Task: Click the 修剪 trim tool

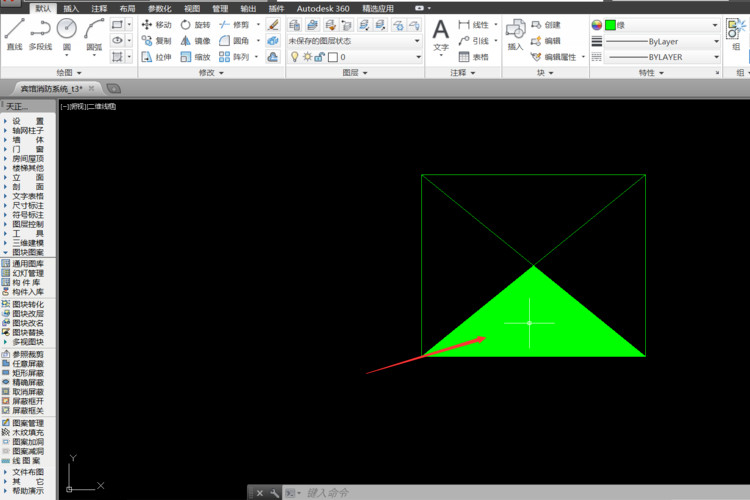Action: point(234,24)
